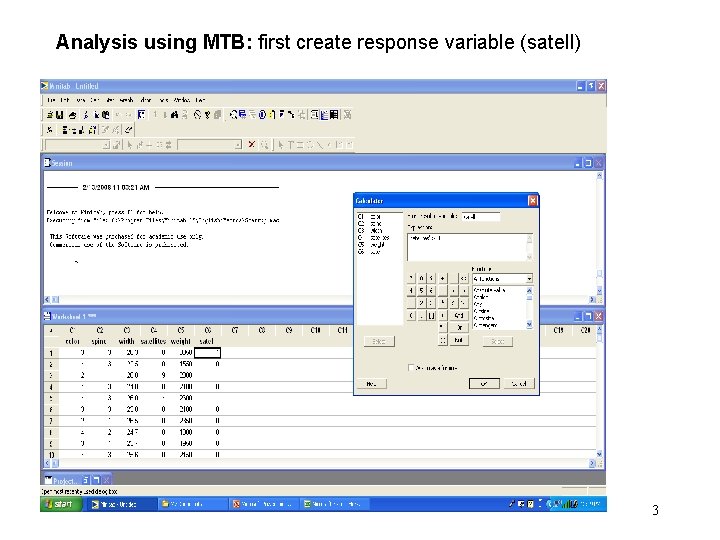Open the File menu
This screenshot has width=720, height=540.
tap(51, 100)
